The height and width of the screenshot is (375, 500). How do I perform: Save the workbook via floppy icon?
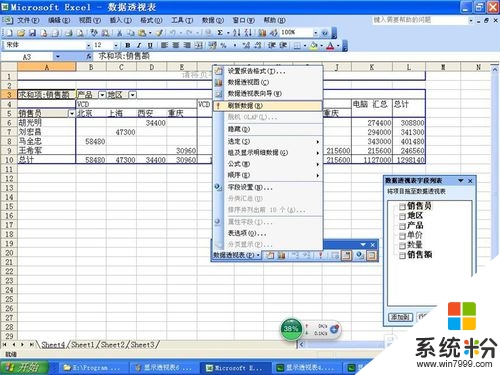tap(32, 33)
